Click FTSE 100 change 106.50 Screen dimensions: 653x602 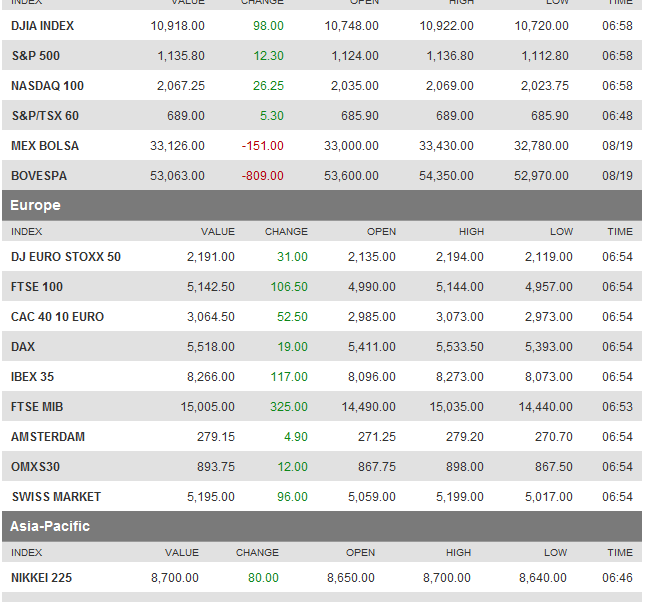tap(289, 287)
